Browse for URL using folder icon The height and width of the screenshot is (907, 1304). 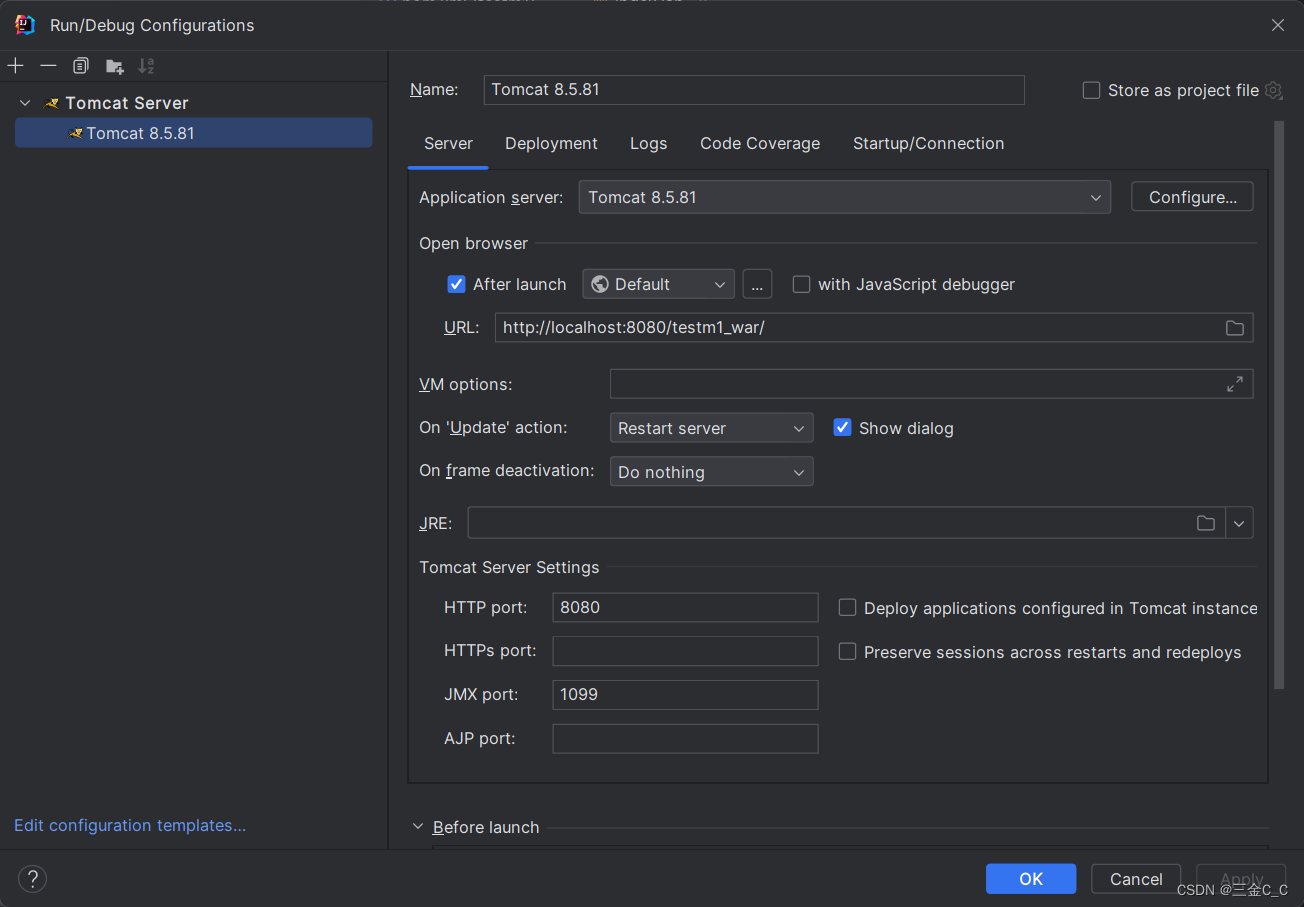pos(1235,328)
